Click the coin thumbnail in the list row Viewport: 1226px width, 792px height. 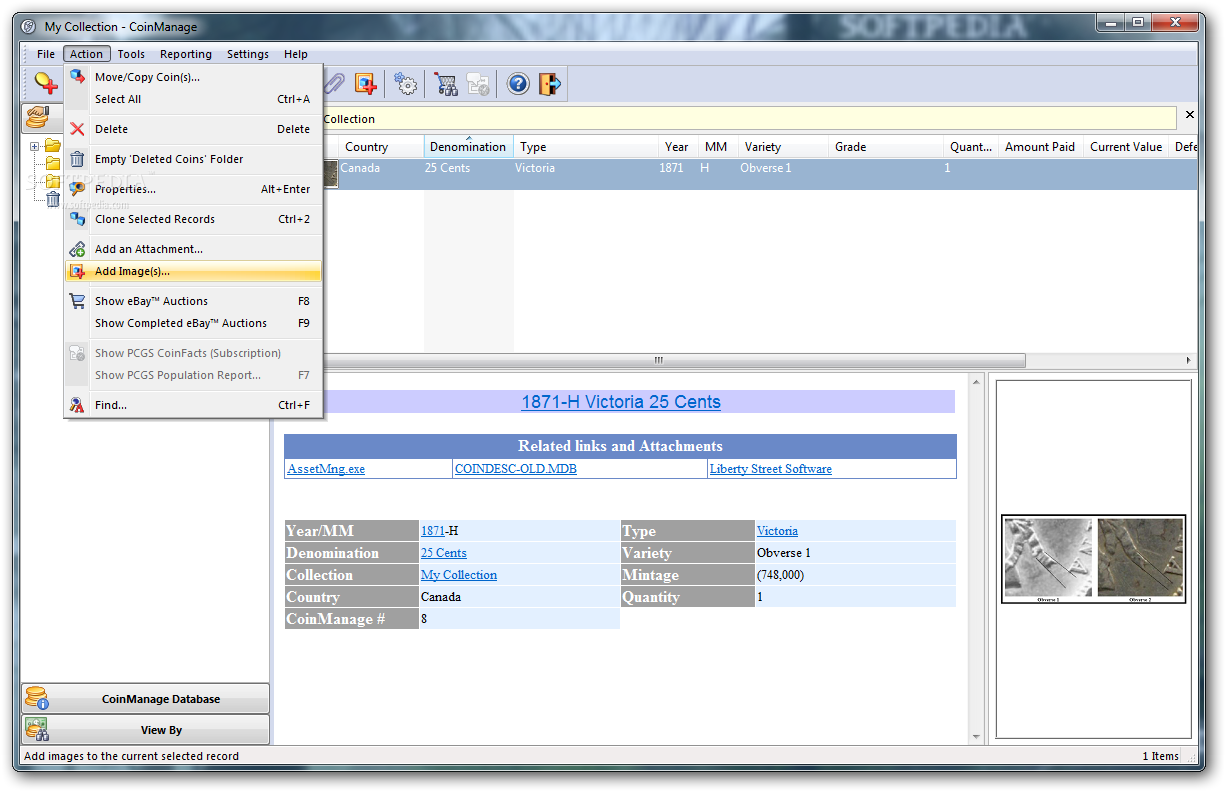tap(330, 174)
